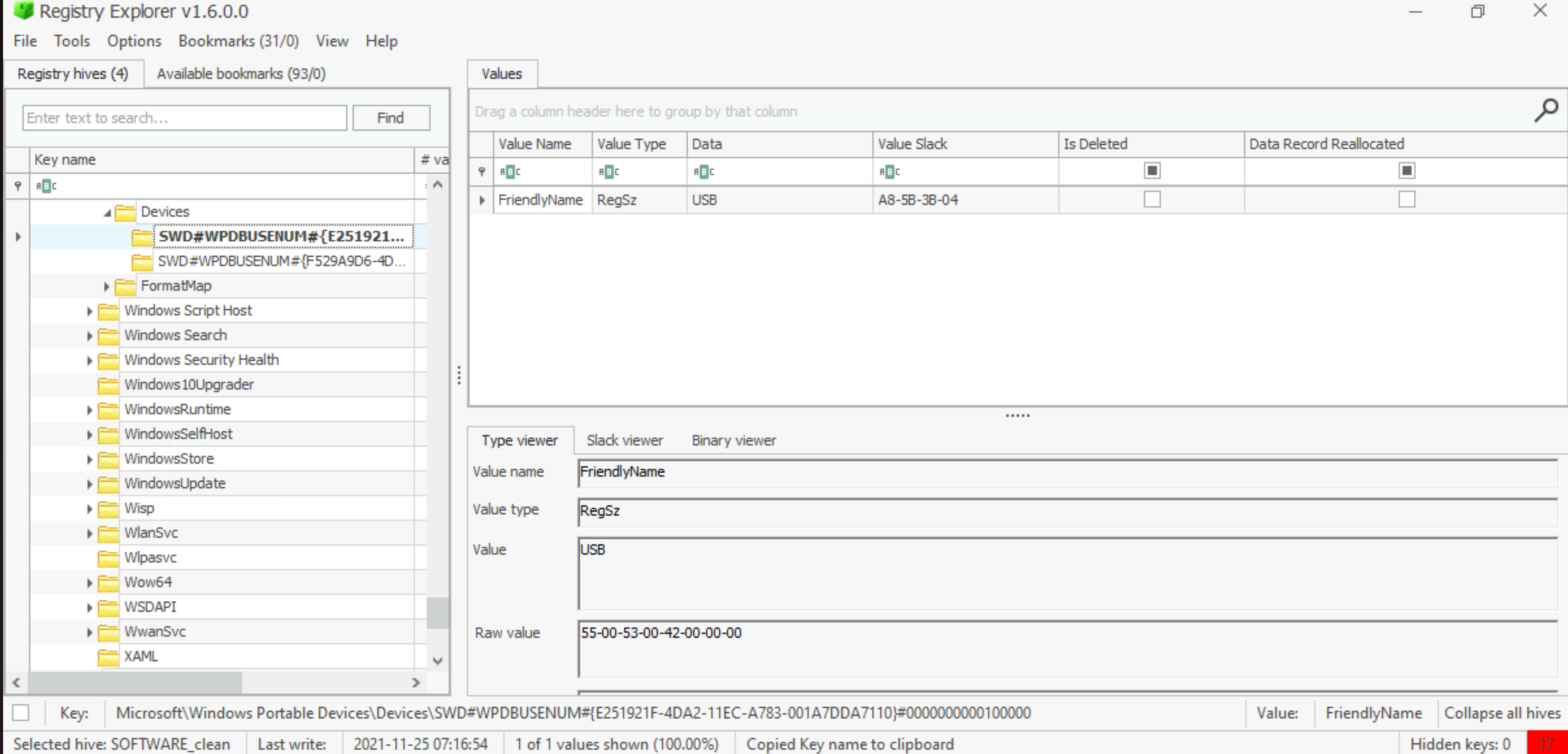Select the WindowsUpdate key

point(175,484)
